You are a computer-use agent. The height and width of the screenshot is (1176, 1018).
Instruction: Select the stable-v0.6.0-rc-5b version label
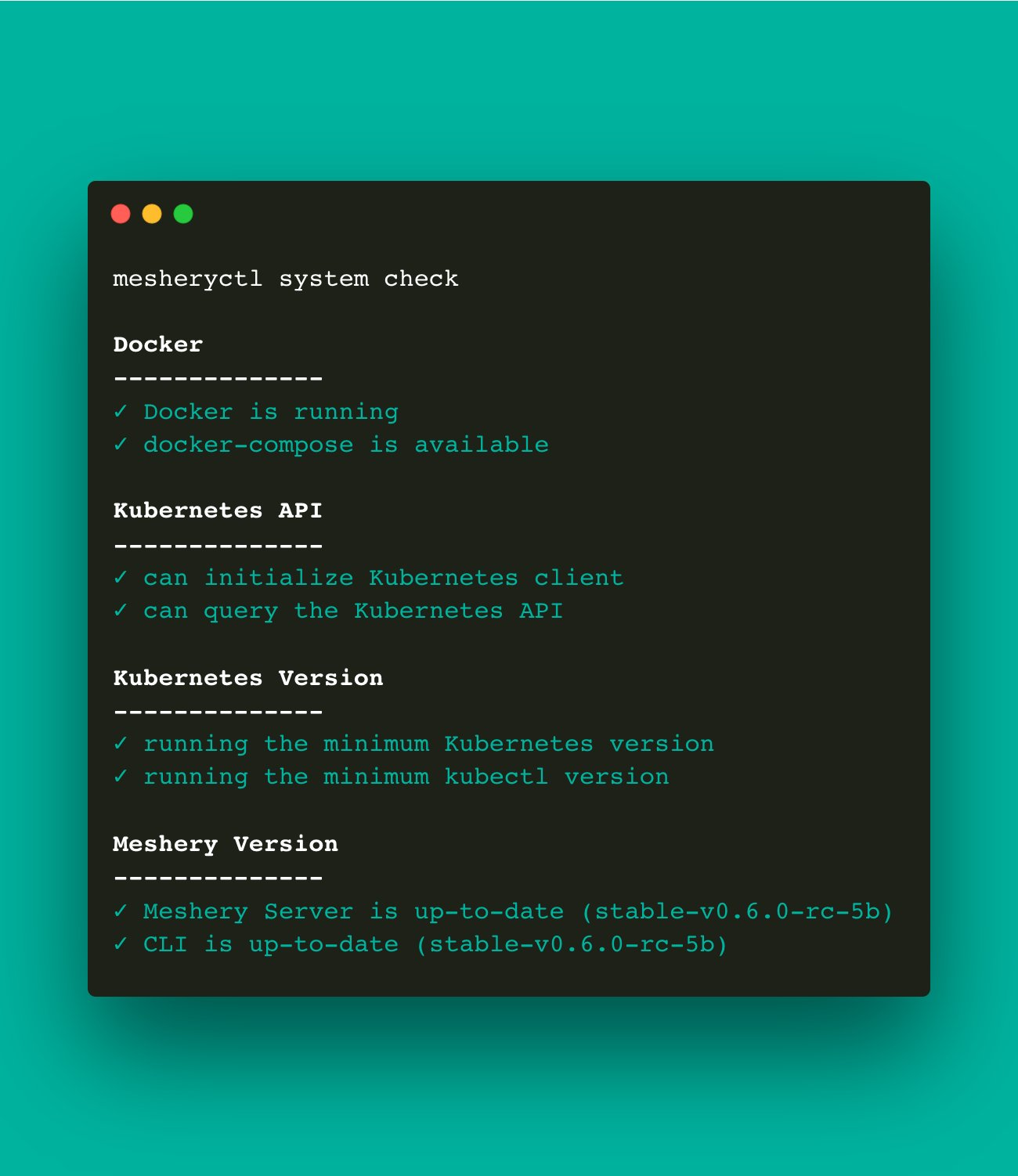coord(740,911)
